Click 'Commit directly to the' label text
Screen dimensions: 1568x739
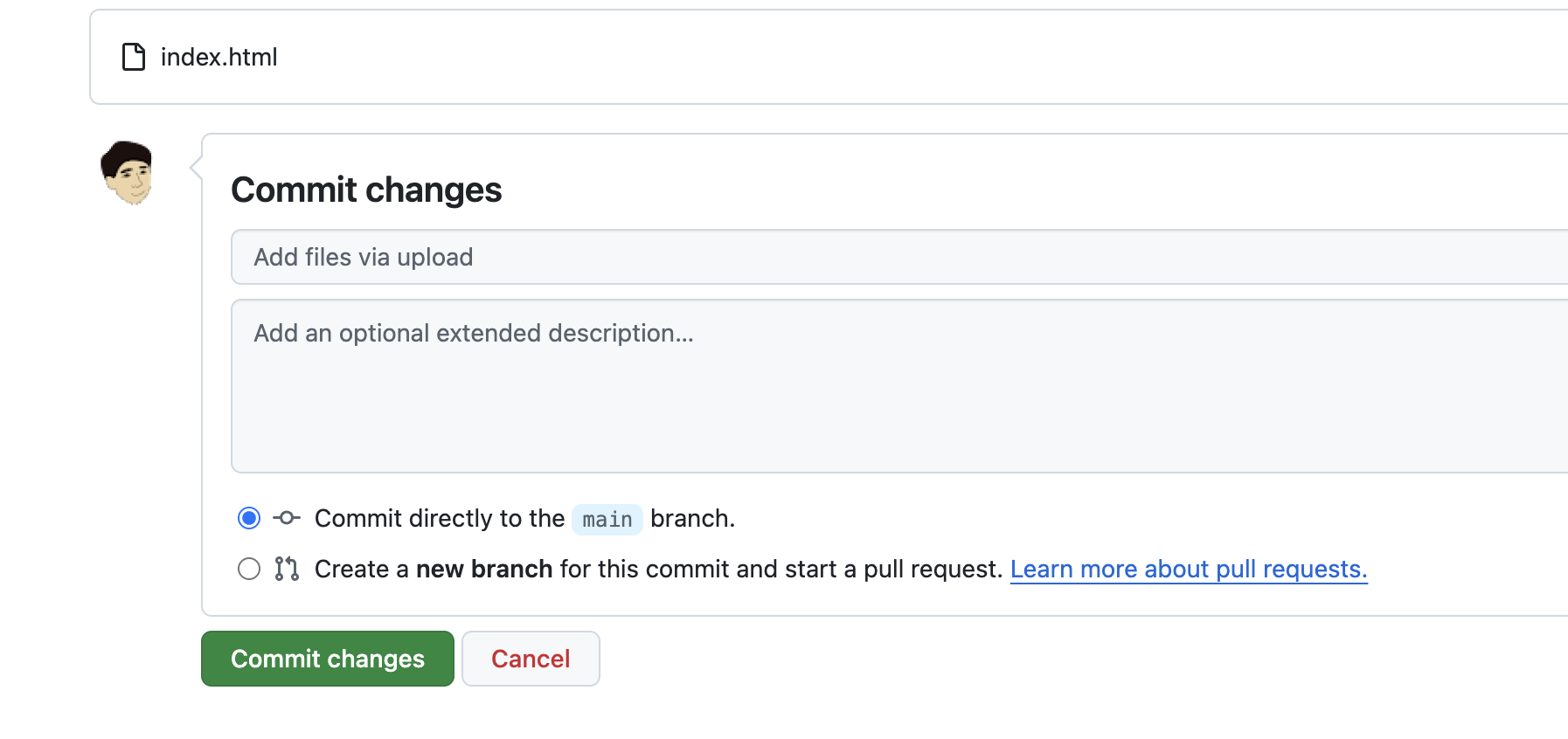[440, 518]
